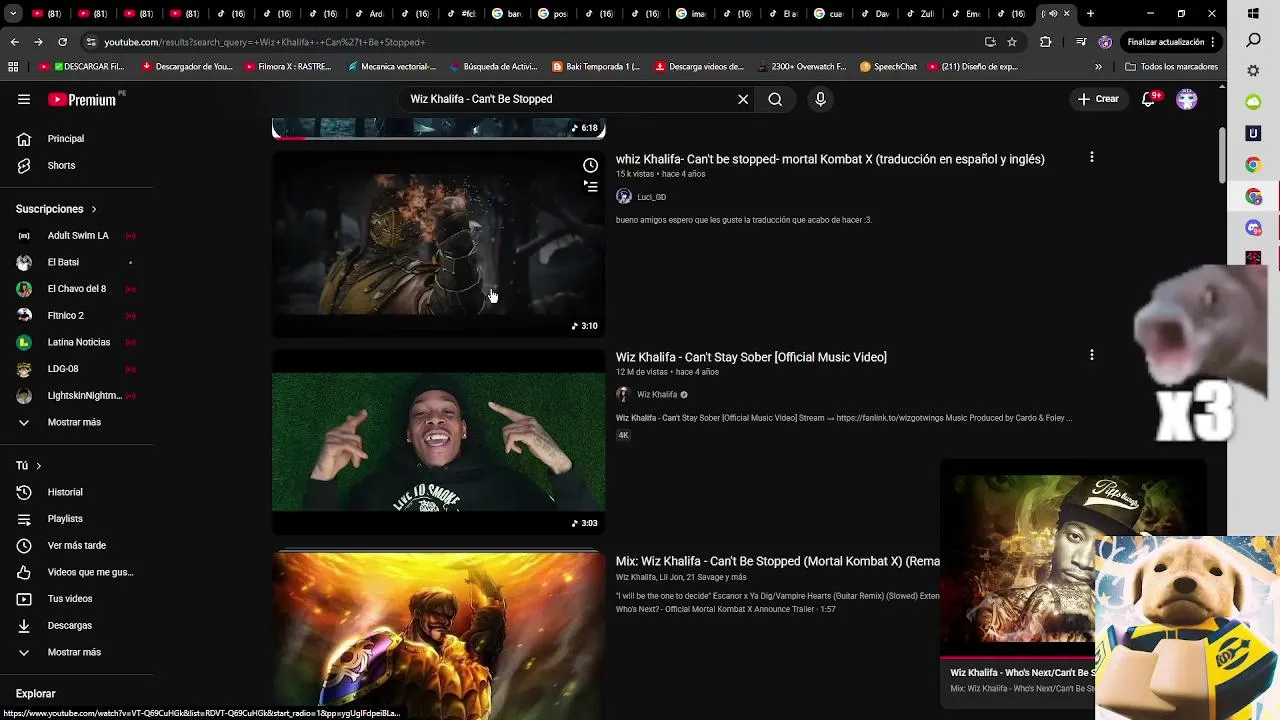
Task: Open the tab search dropdown arrow
Action: (13, 14)
